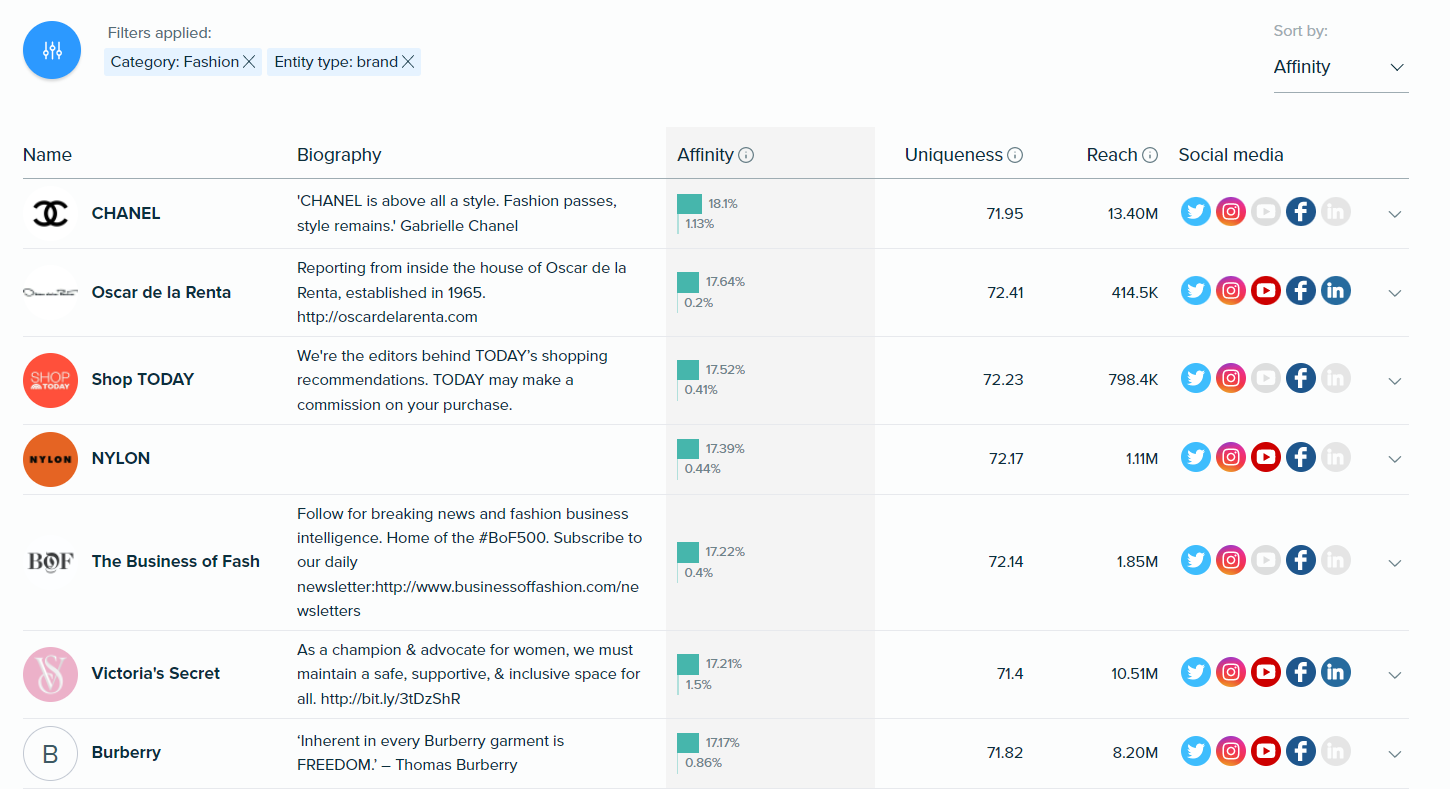Expand The Business of Fashion row
This screenshot has height=789, width=1450.
pos(1395,563)
